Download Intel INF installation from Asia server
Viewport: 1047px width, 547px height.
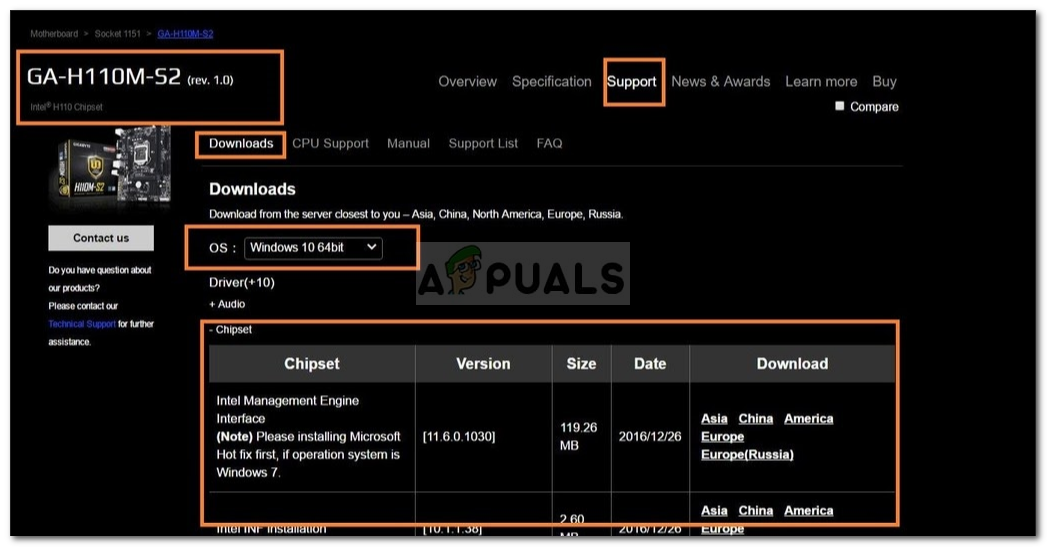(714, 511)
